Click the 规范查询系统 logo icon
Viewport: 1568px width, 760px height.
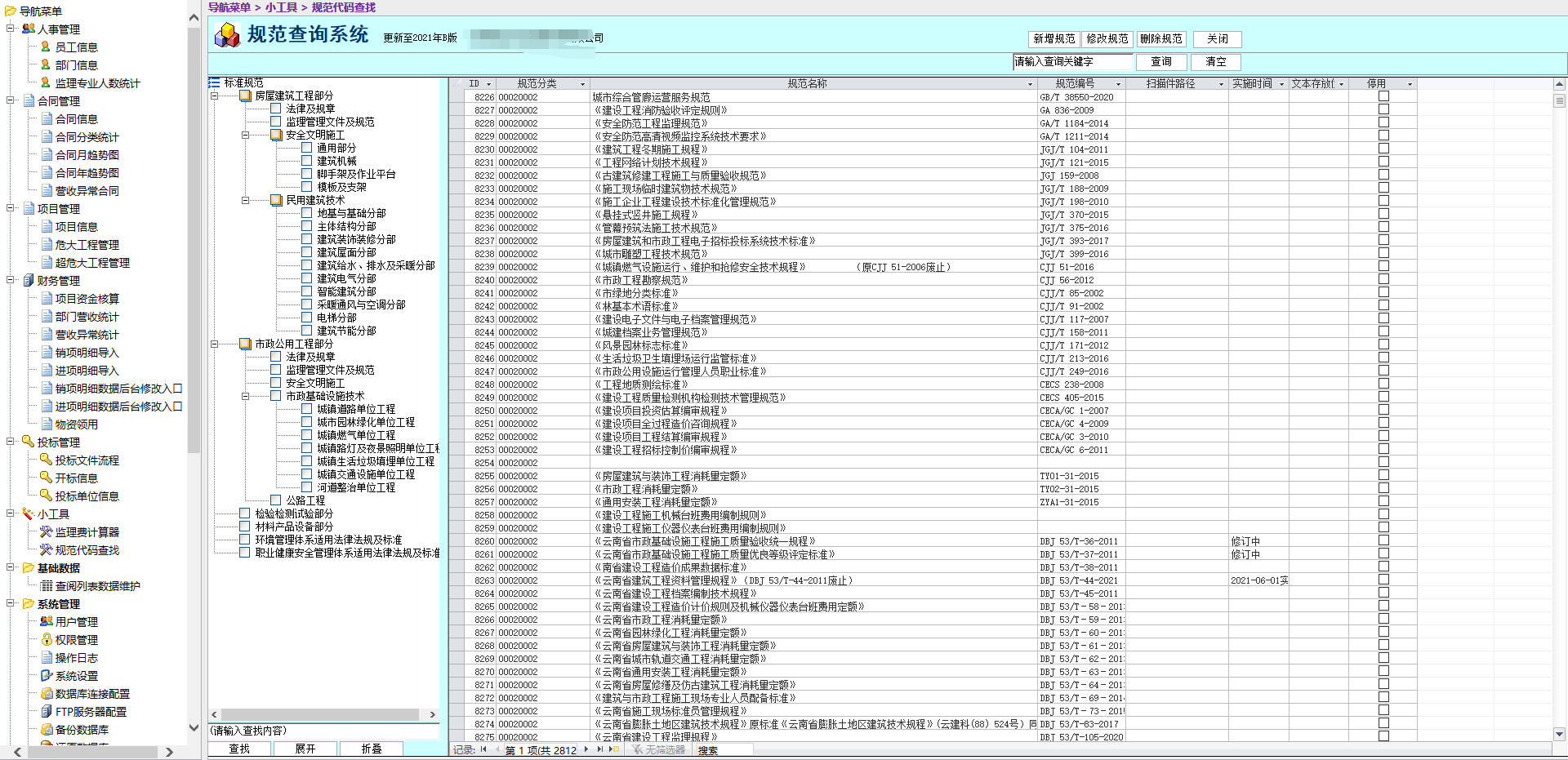pos(226,35)
